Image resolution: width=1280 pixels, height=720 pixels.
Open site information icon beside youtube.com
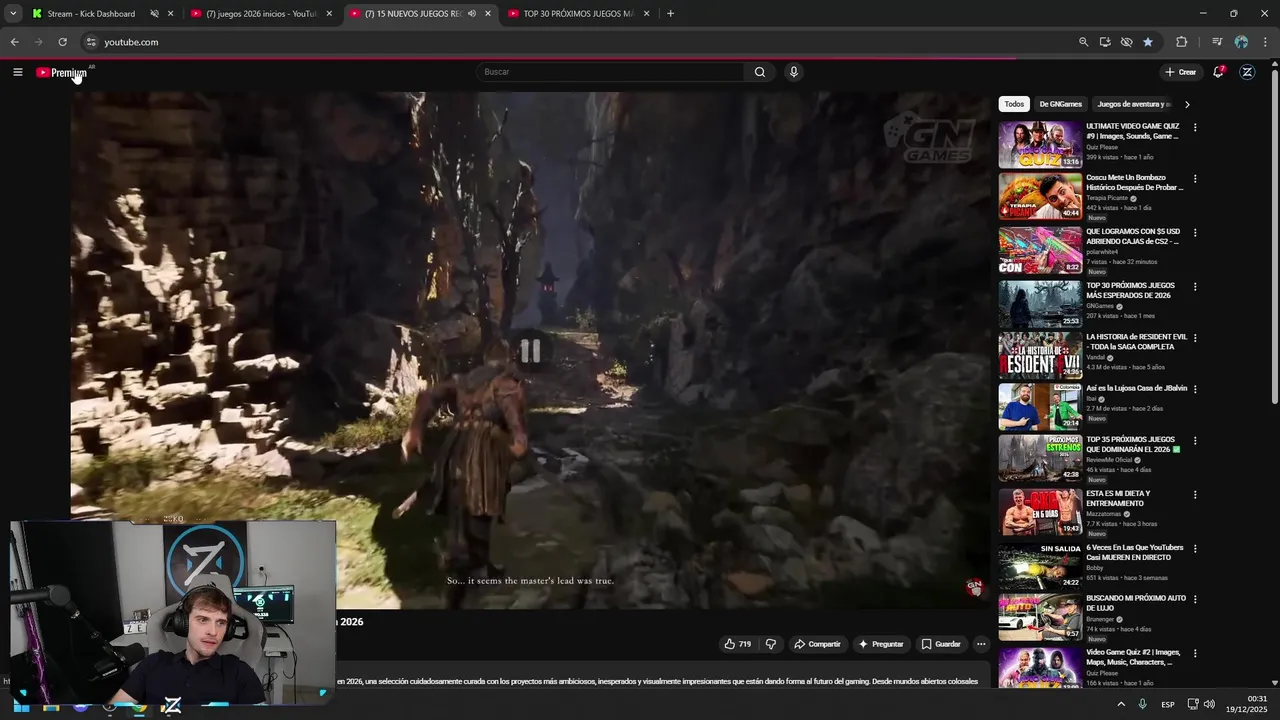coord(90,42)
